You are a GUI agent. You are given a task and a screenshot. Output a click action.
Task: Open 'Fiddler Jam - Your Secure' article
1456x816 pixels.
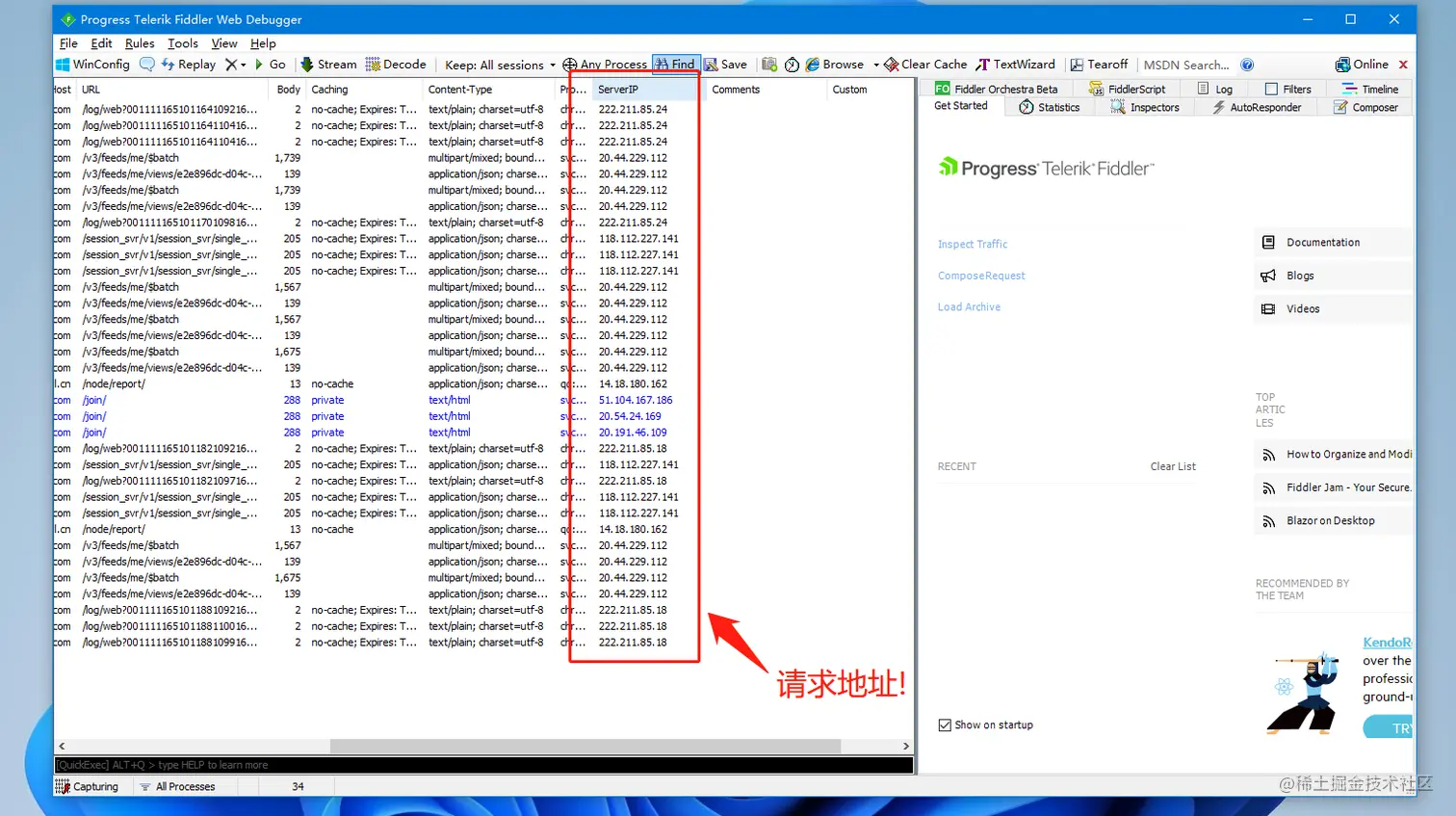(1335, 487)
